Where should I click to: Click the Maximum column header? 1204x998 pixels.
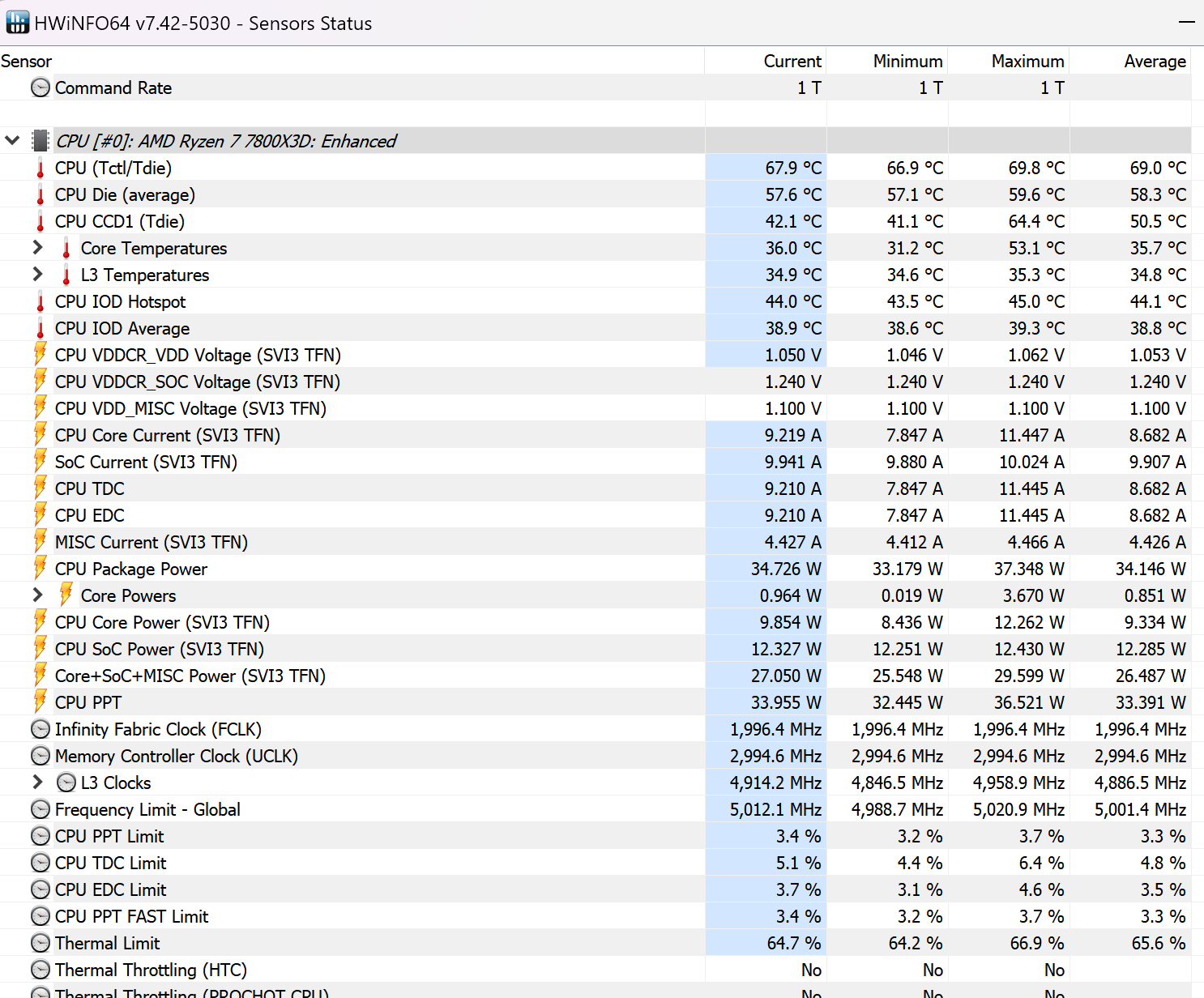pos(1027,61)
